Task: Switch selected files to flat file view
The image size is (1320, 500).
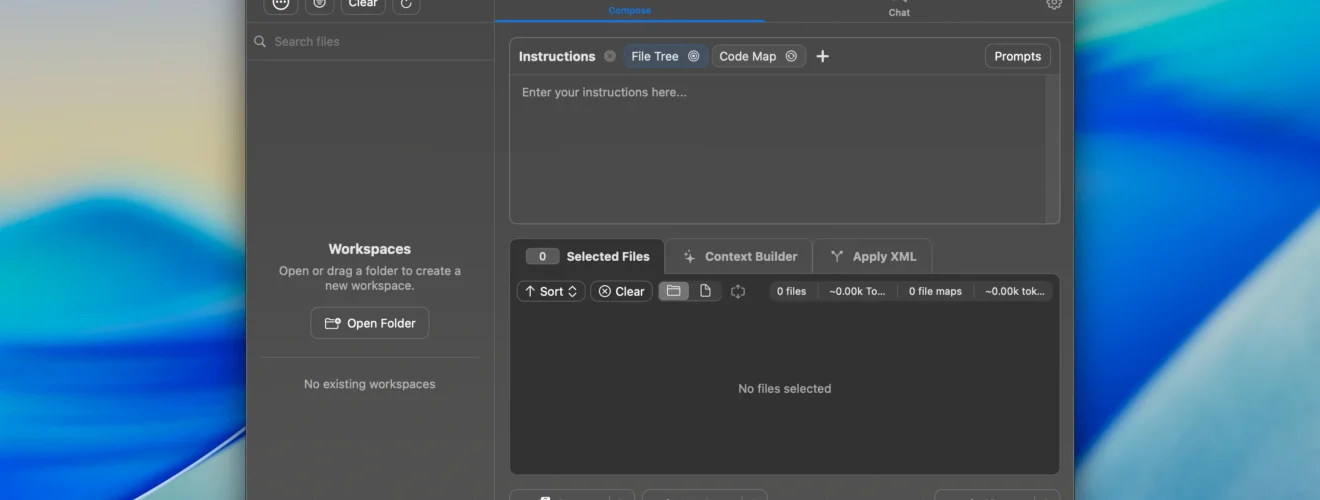Action: (706, 291)
